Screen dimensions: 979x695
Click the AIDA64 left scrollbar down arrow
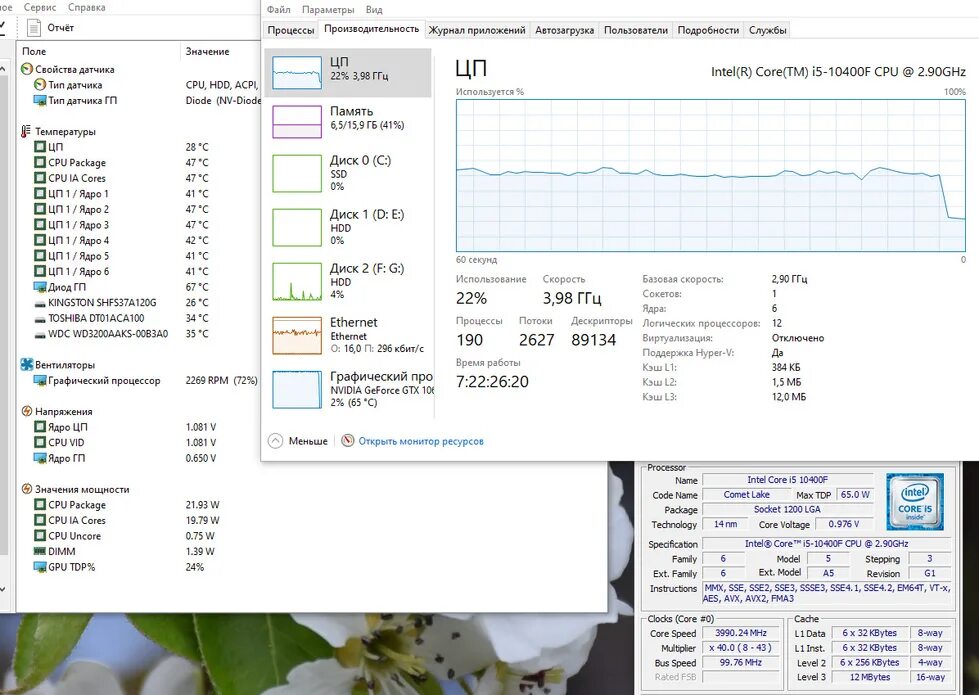point(3,589)
